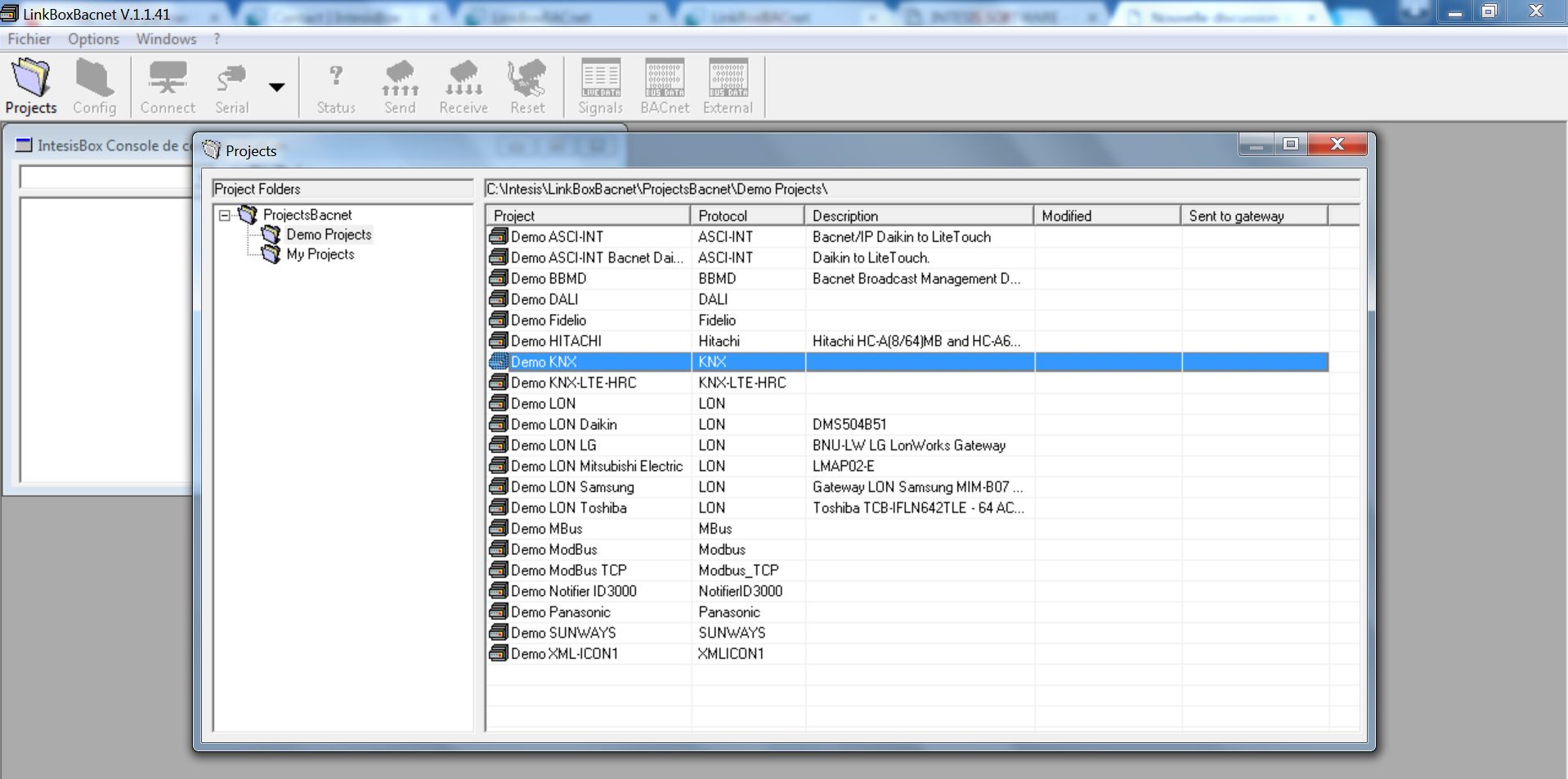
Task: Select the Demo ModBus TCP project
Action: pyautogui.click(x=569, y=571)
